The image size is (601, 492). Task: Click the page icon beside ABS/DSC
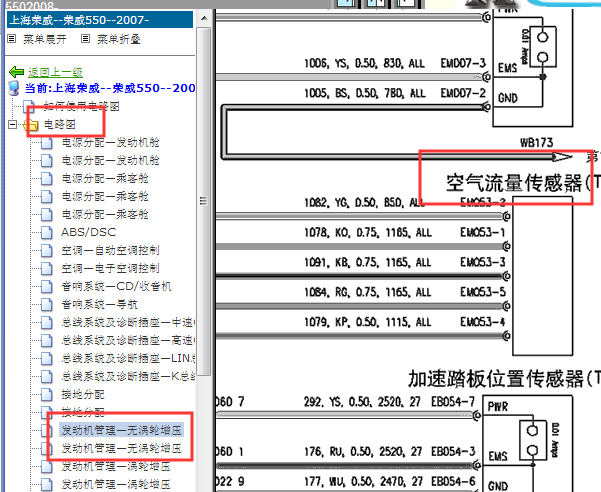click(47, 232)
